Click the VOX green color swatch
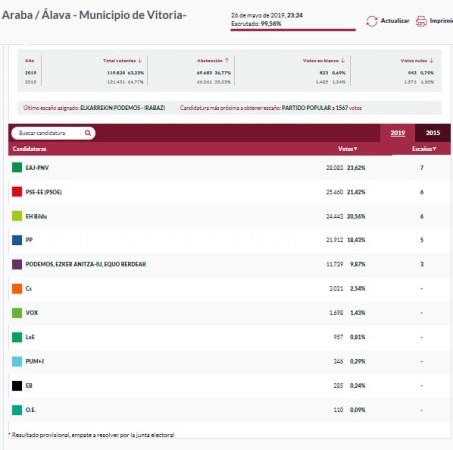 click(17, 313)
